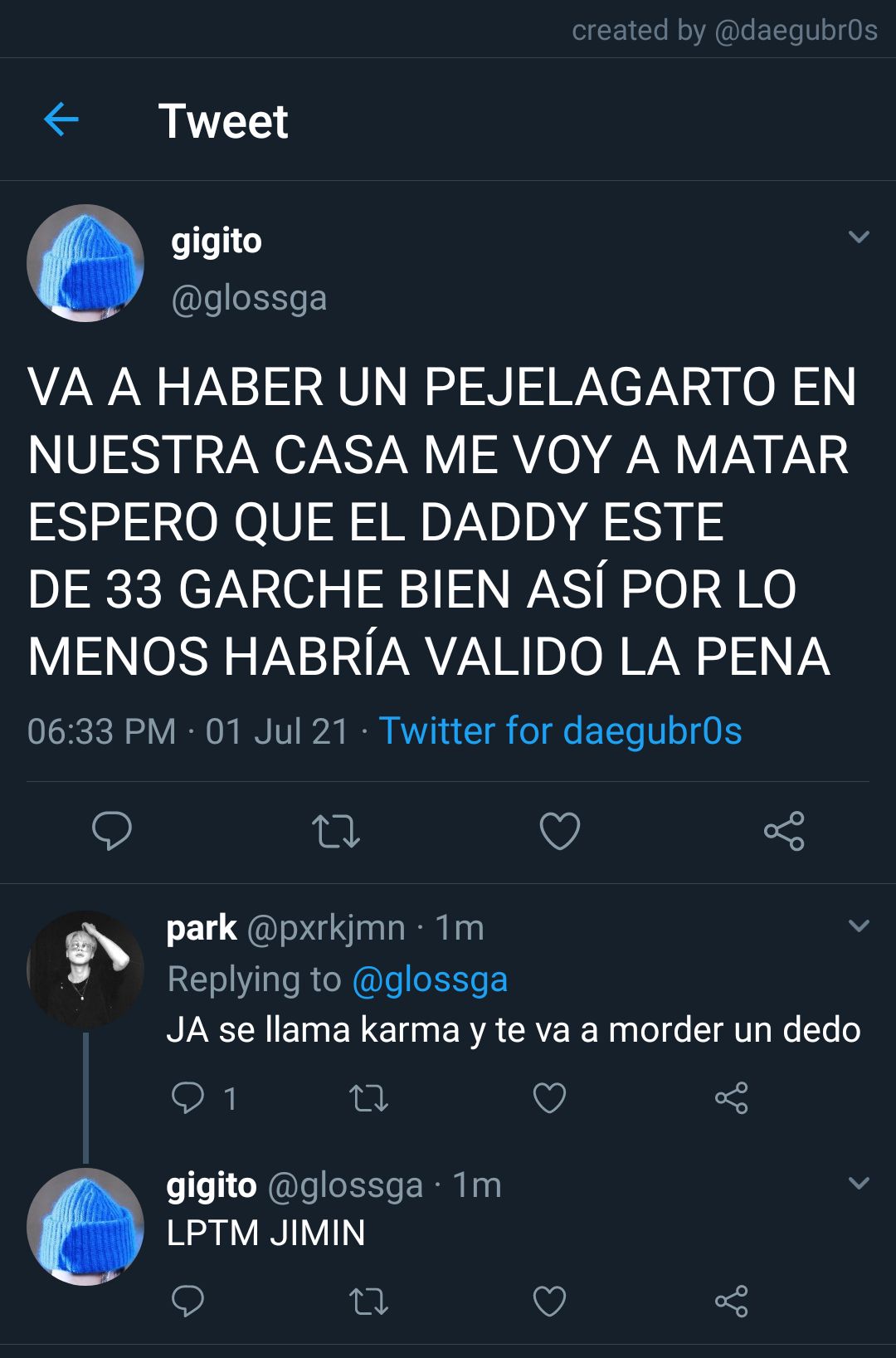The width and height of the screenshot is (896, 1358).
Task: Open options chevron on gigito's reply
Action: pos(859,1183)
